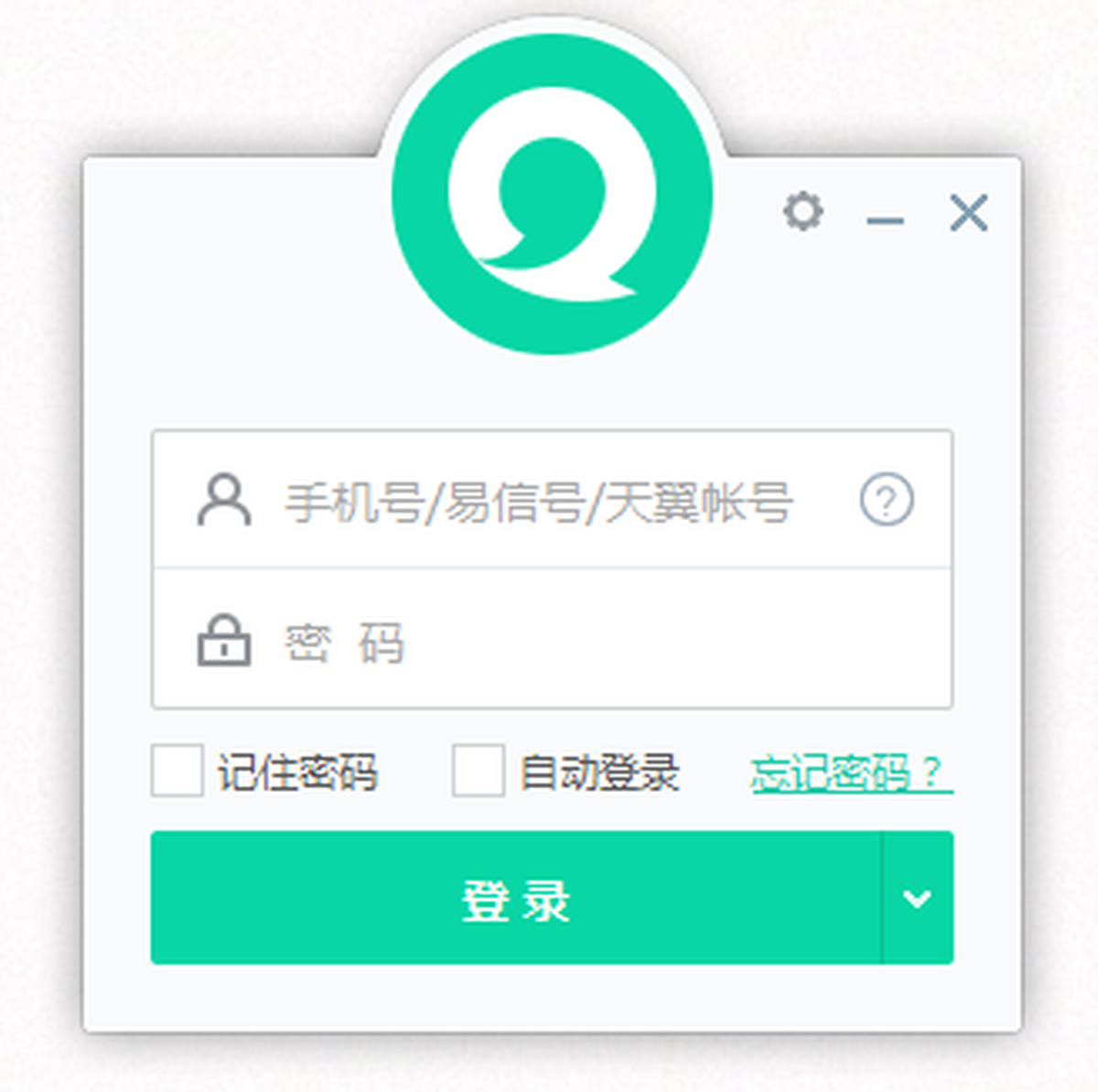Focus the 手机号/易信号/天翼帐号 account field
Image resolution: width=1098 pixels, height=1092 pixels.
[x=552, y=499]
